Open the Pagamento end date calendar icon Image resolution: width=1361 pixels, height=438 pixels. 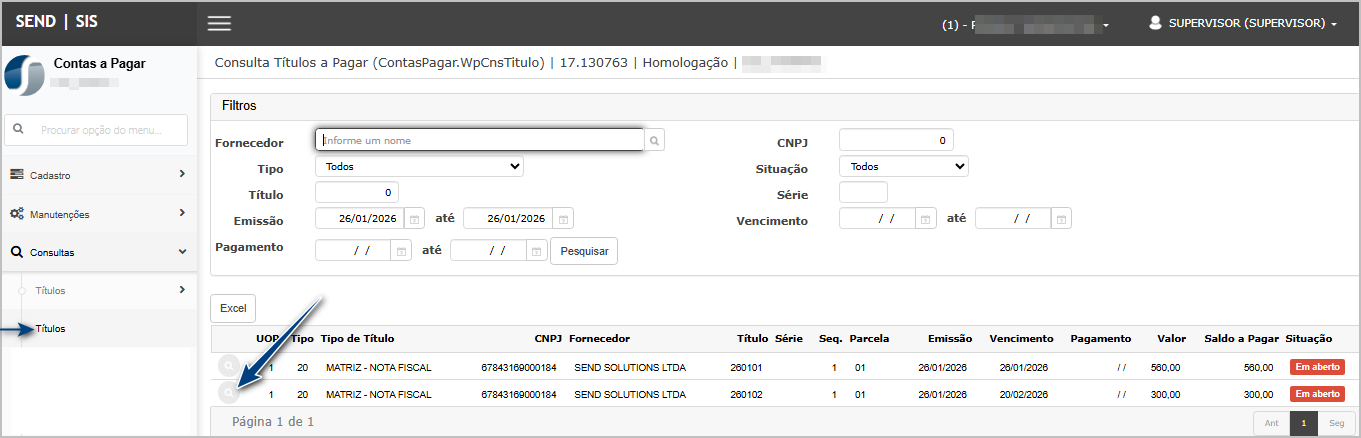[x=537, y=252]
